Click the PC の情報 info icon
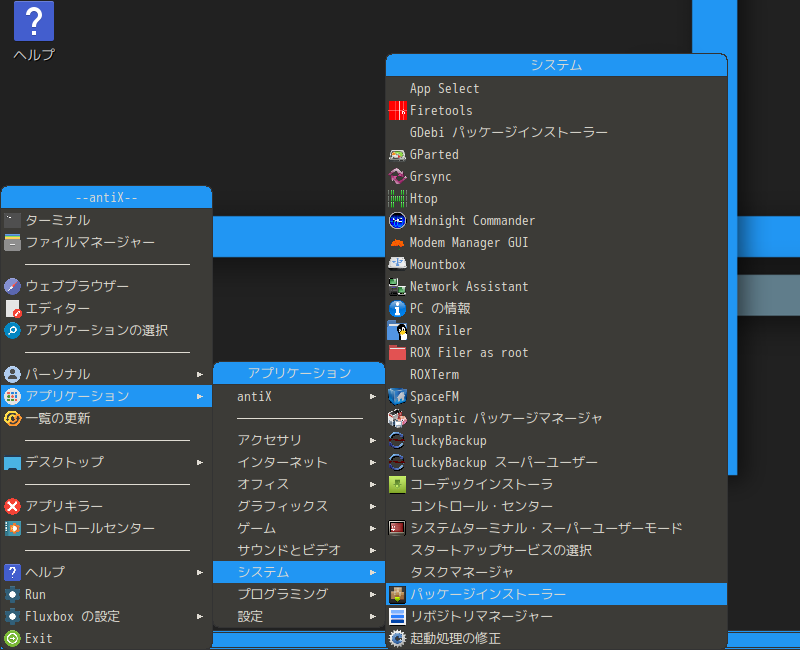 397,308
